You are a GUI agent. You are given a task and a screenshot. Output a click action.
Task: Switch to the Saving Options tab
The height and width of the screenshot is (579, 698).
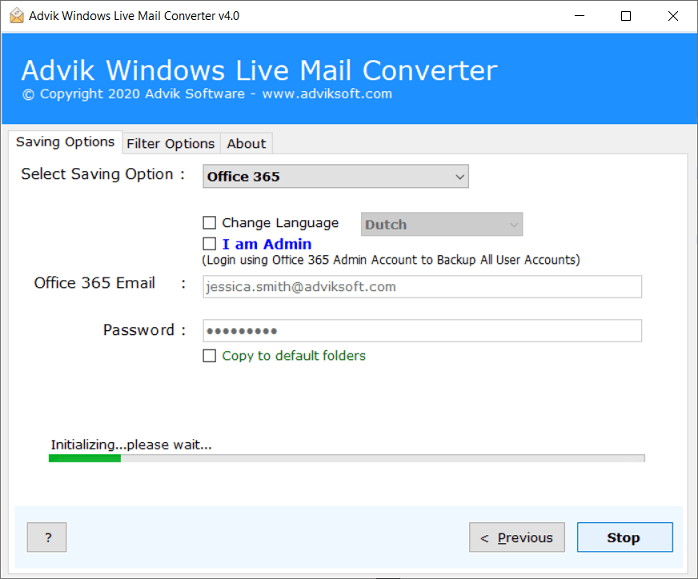click(65, 142)
